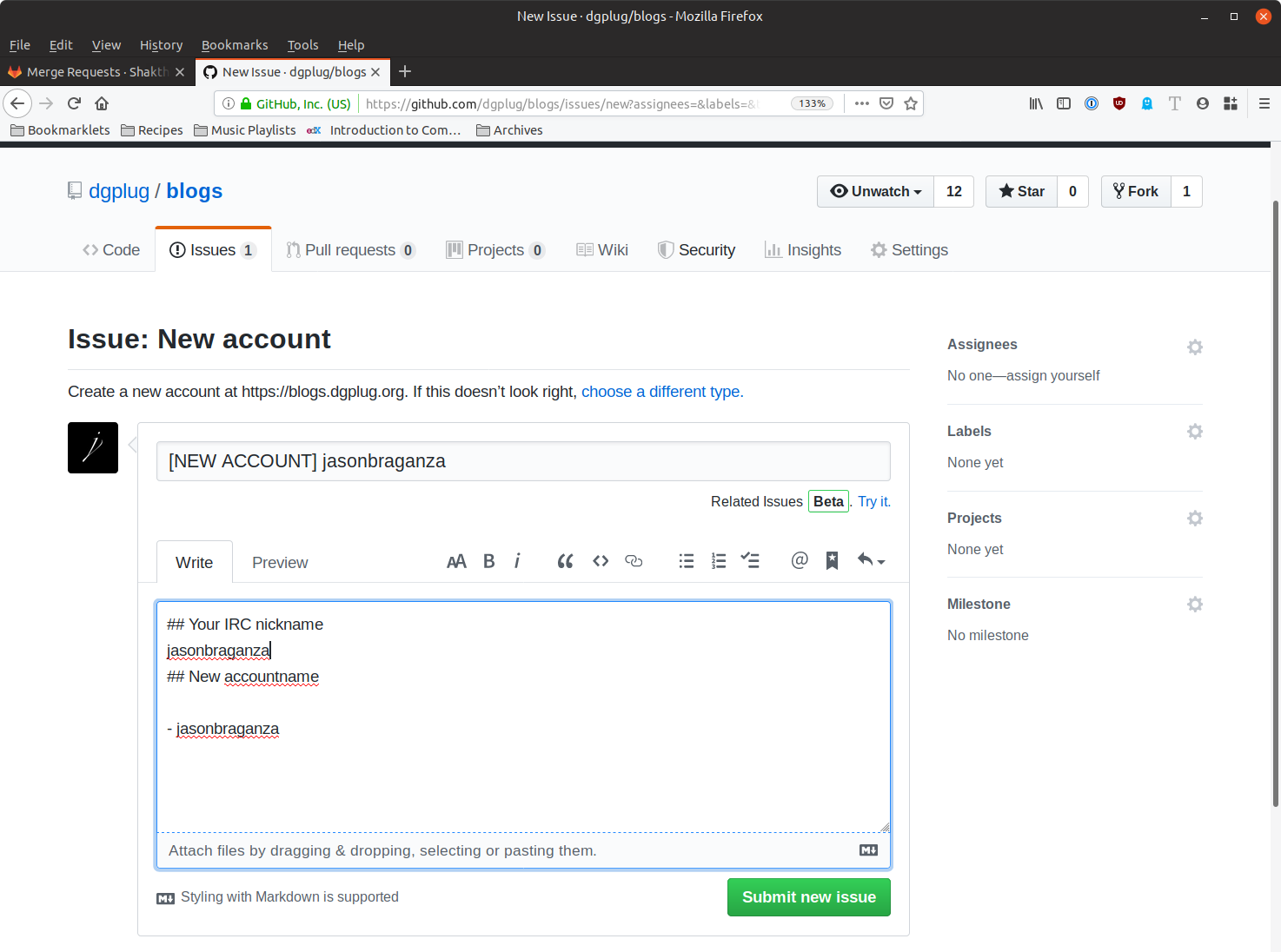Open the Tools menu

[x=302, y=45]
